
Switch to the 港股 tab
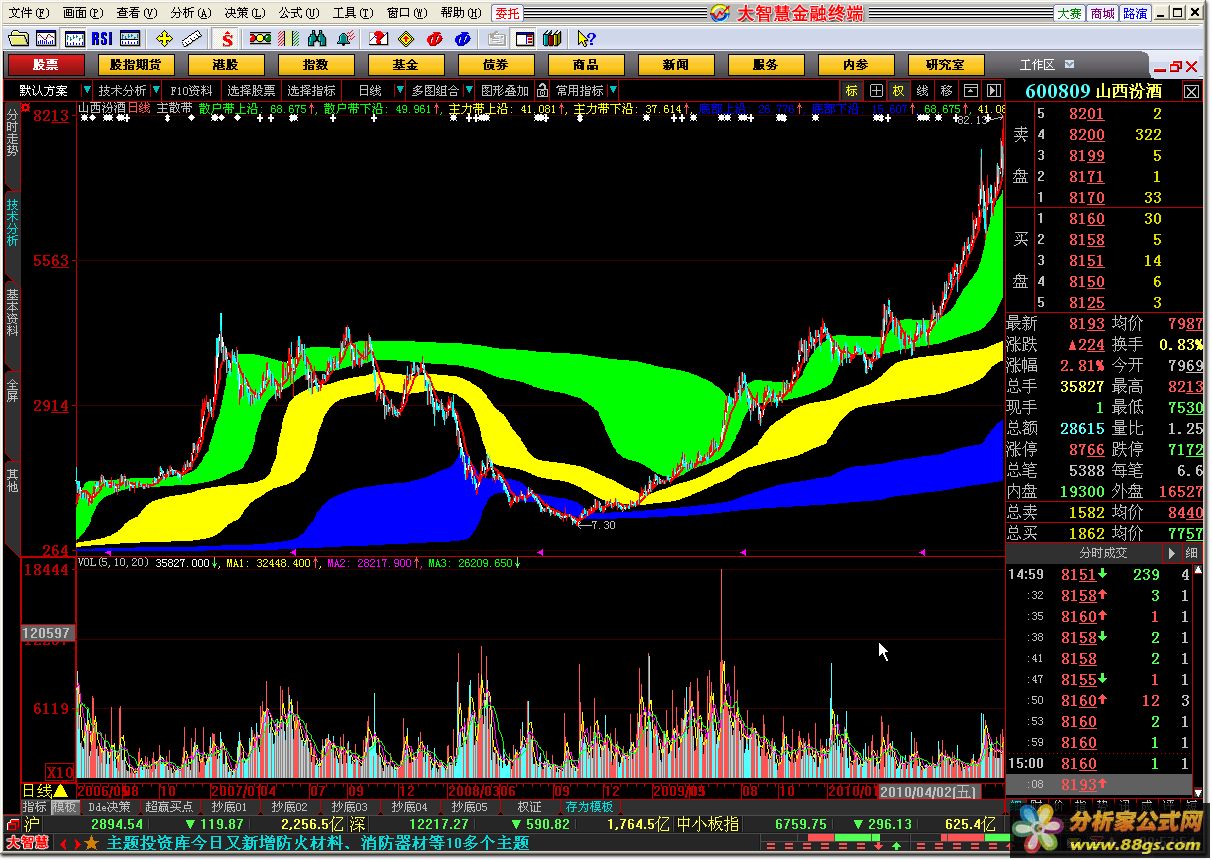pos(225,64)
